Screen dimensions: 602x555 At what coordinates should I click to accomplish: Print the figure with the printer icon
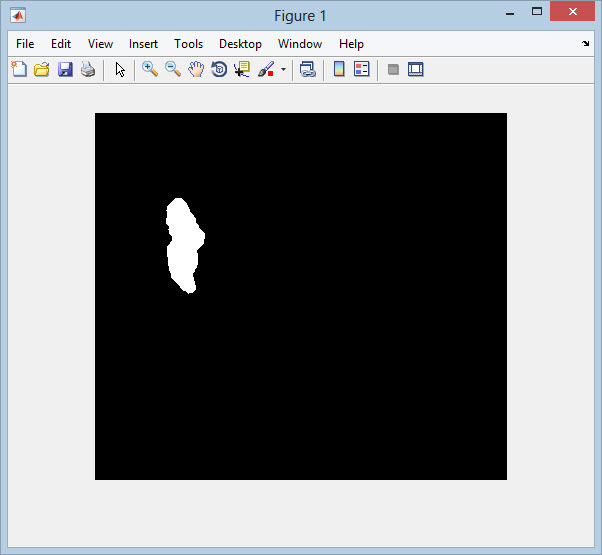click(x=88, y=69)
